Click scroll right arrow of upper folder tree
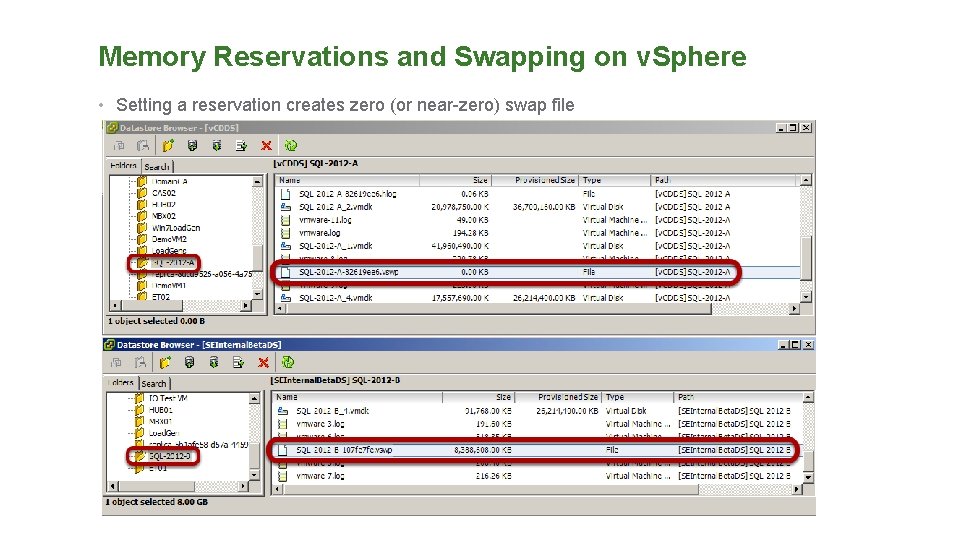960x540 pixels. point(246,306)
